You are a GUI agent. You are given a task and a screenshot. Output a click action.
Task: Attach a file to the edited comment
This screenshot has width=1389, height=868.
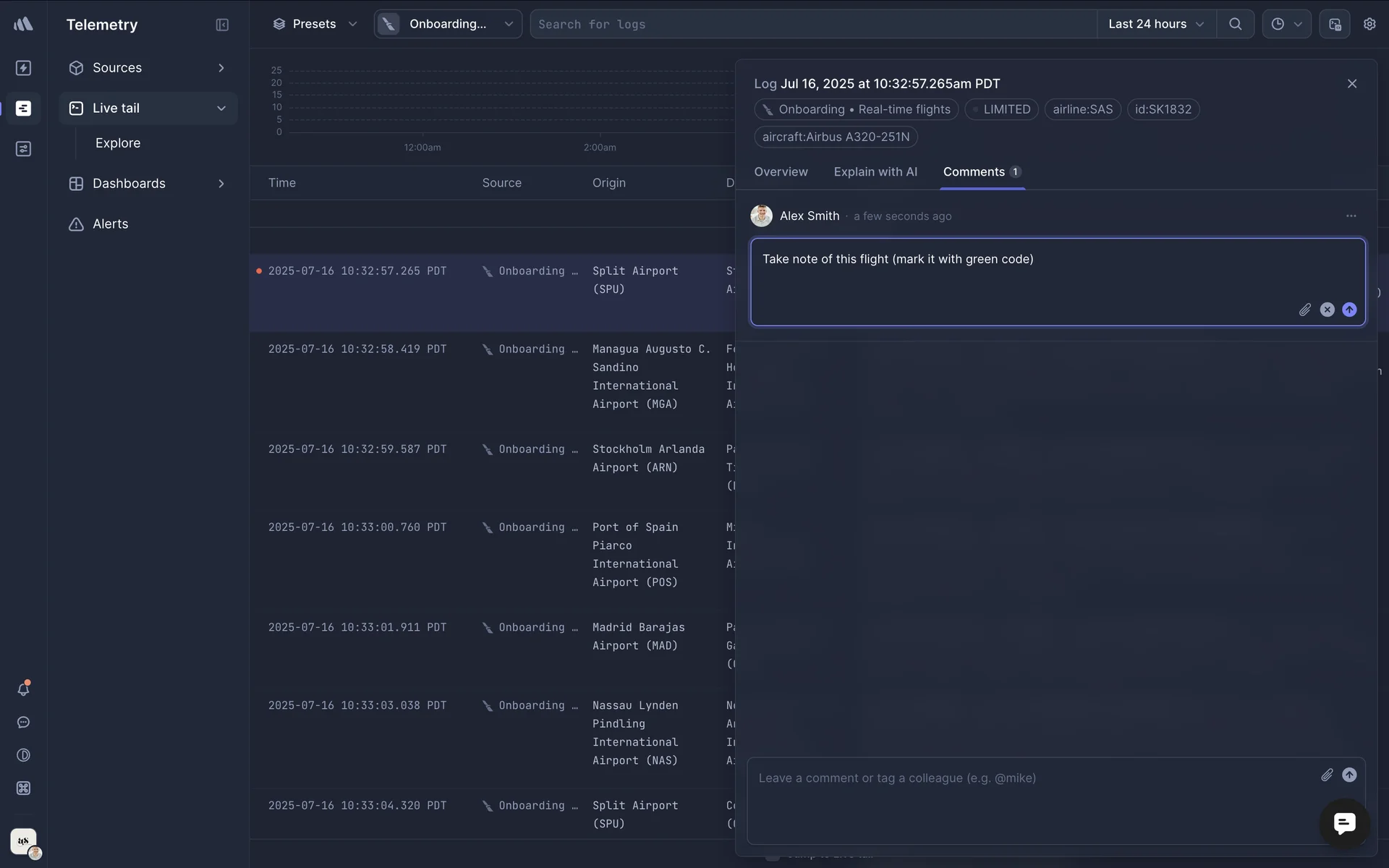coord(1304,310)
